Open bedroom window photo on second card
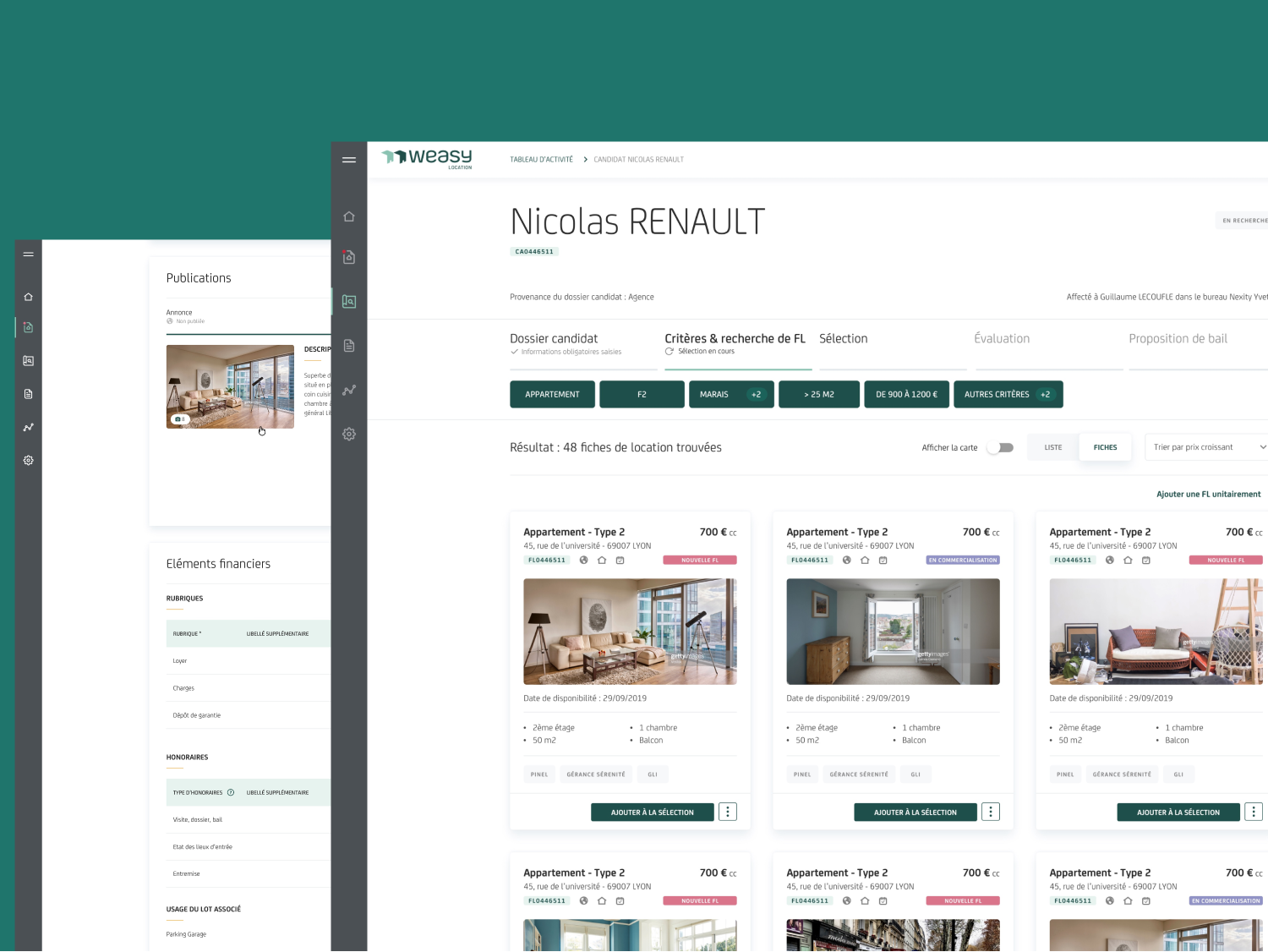Viewport: 1268px width, 952px height. tap(893, 632)
